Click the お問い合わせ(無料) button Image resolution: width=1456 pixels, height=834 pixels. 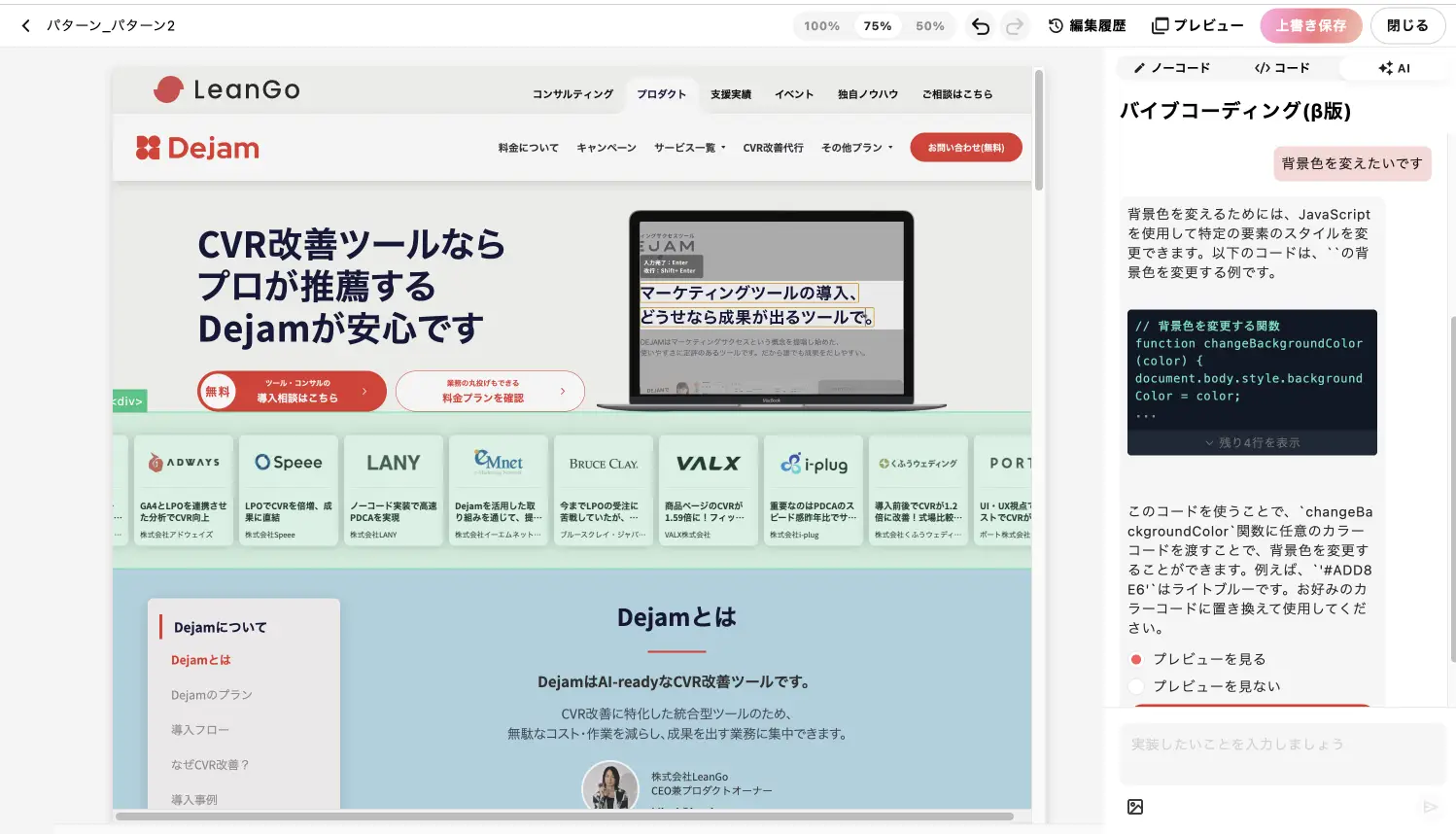966,148
